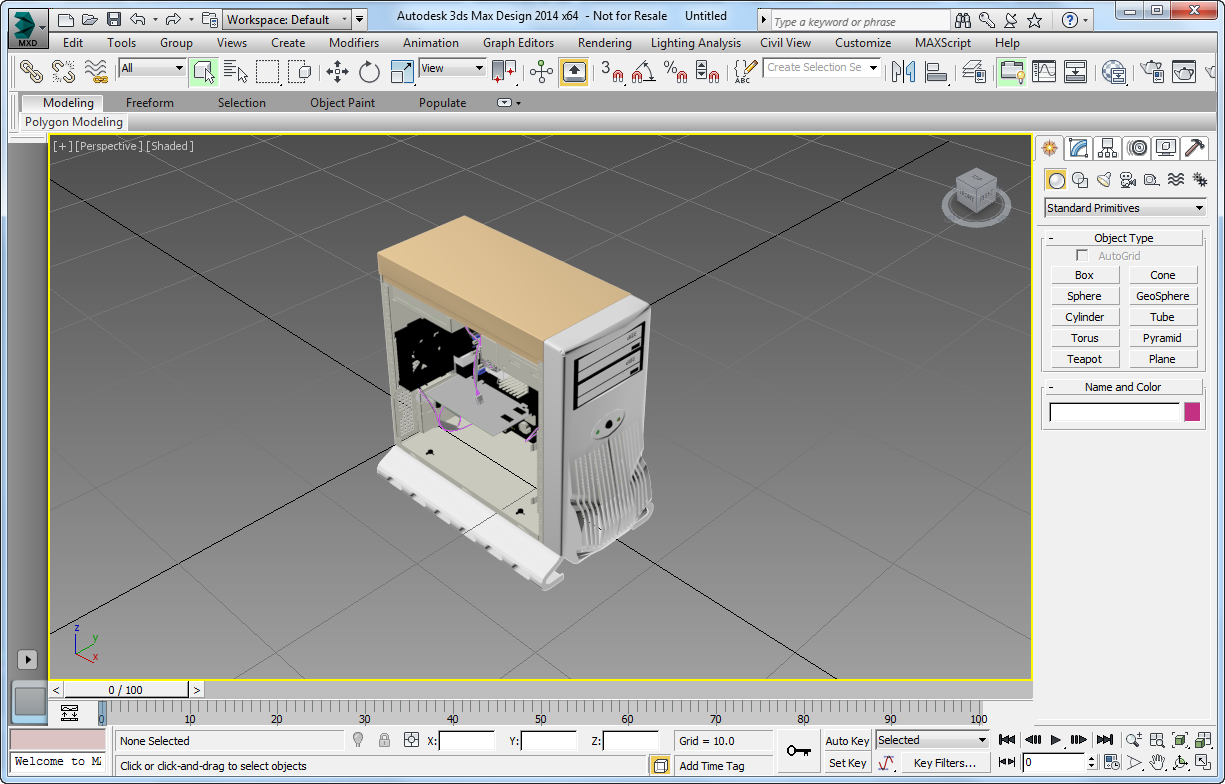The width and height of the screenshot is (1225, 784).
Task: Enable the AutoGrid checkbox
Action: pos(1082,255)
